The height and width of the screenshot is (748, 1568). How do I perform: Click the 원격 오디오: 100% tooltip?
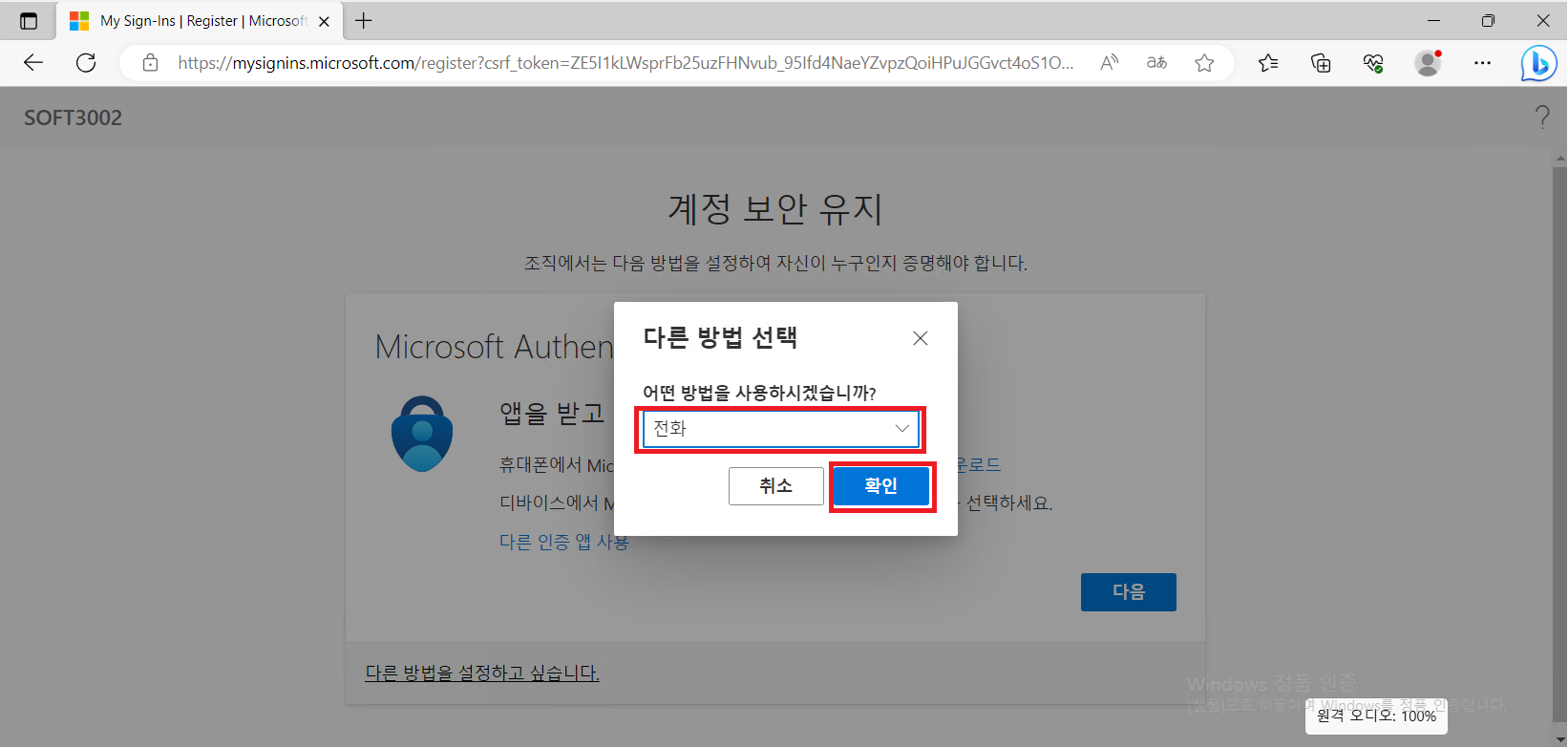[x=1376, y=716]
